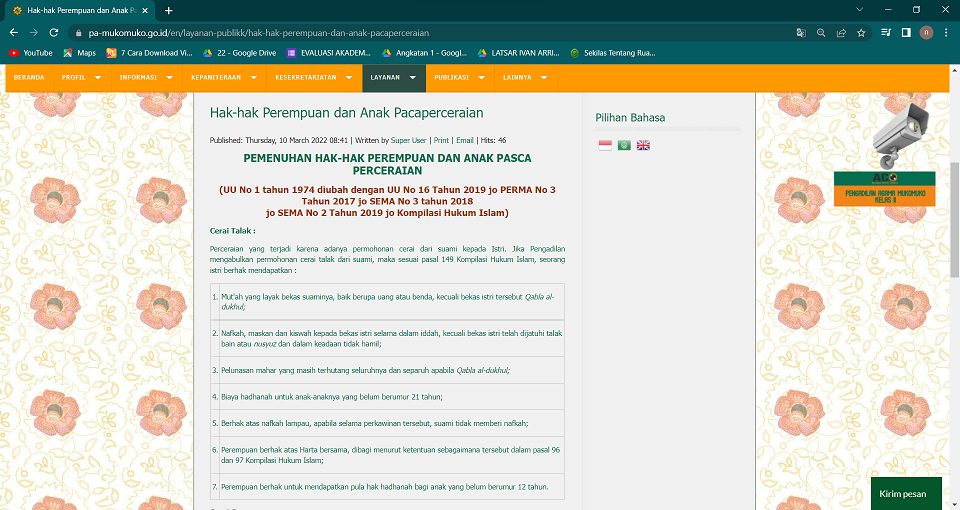Open the PROFIL menu
The width and height of the screenshot is (960, 510).
click(73, 78)
